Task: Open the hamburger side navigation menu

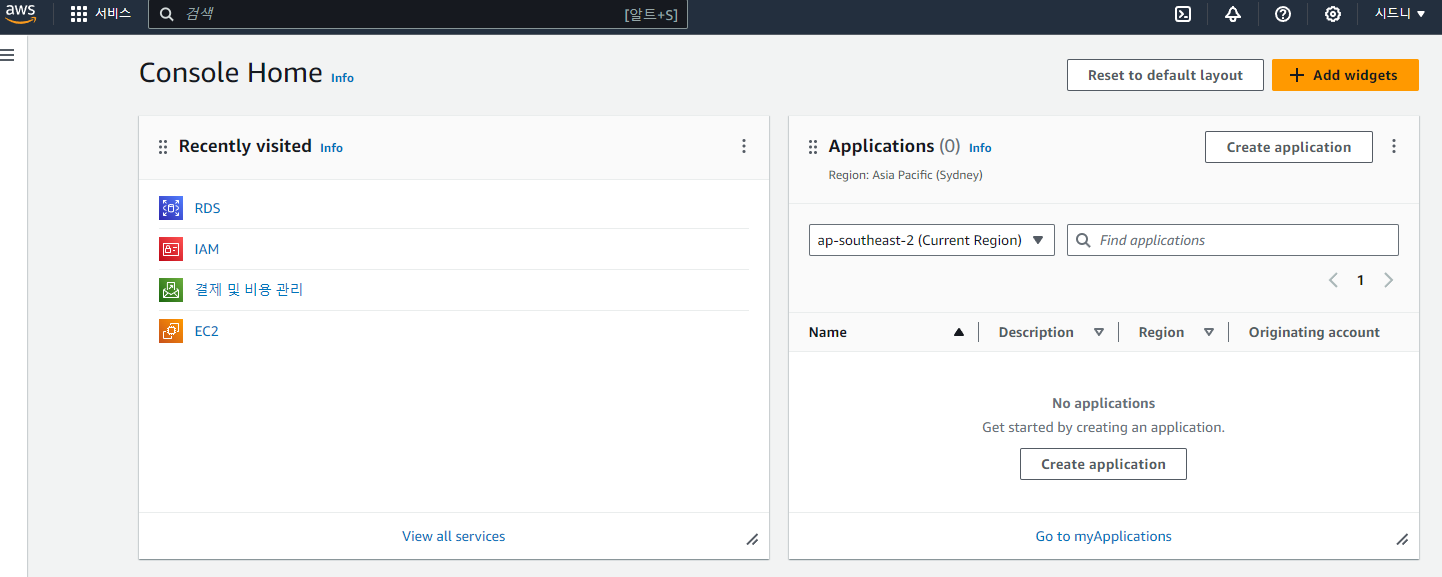Action: click(x=7, y=54)
